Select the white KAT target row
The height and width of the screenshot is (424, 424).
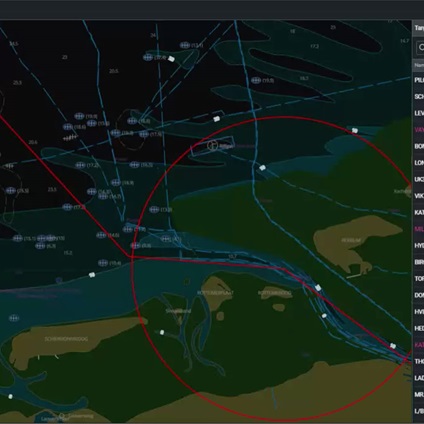[419, 213]
